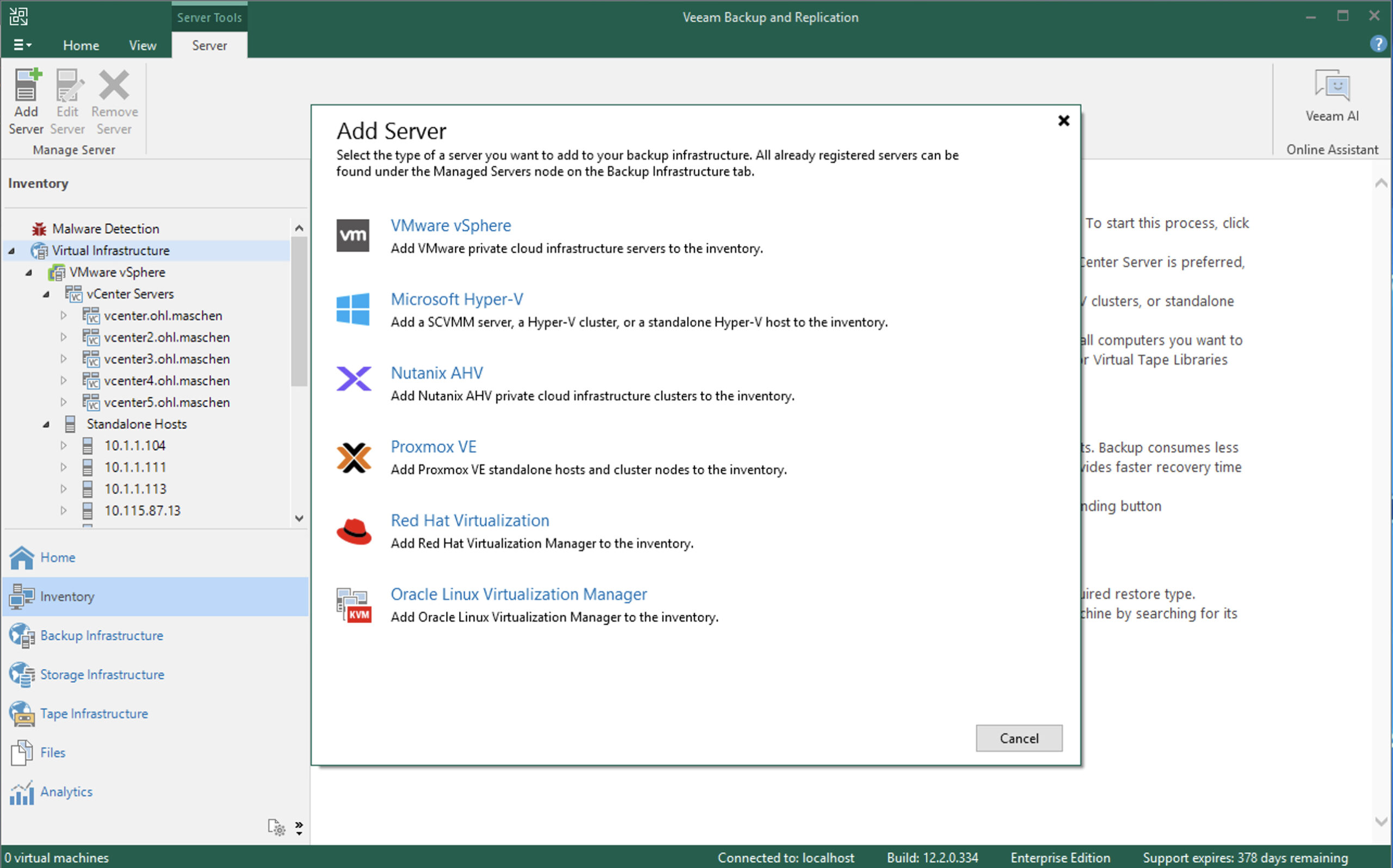
Task: Click the Proxmox VE icon
Action: (354, 457)
